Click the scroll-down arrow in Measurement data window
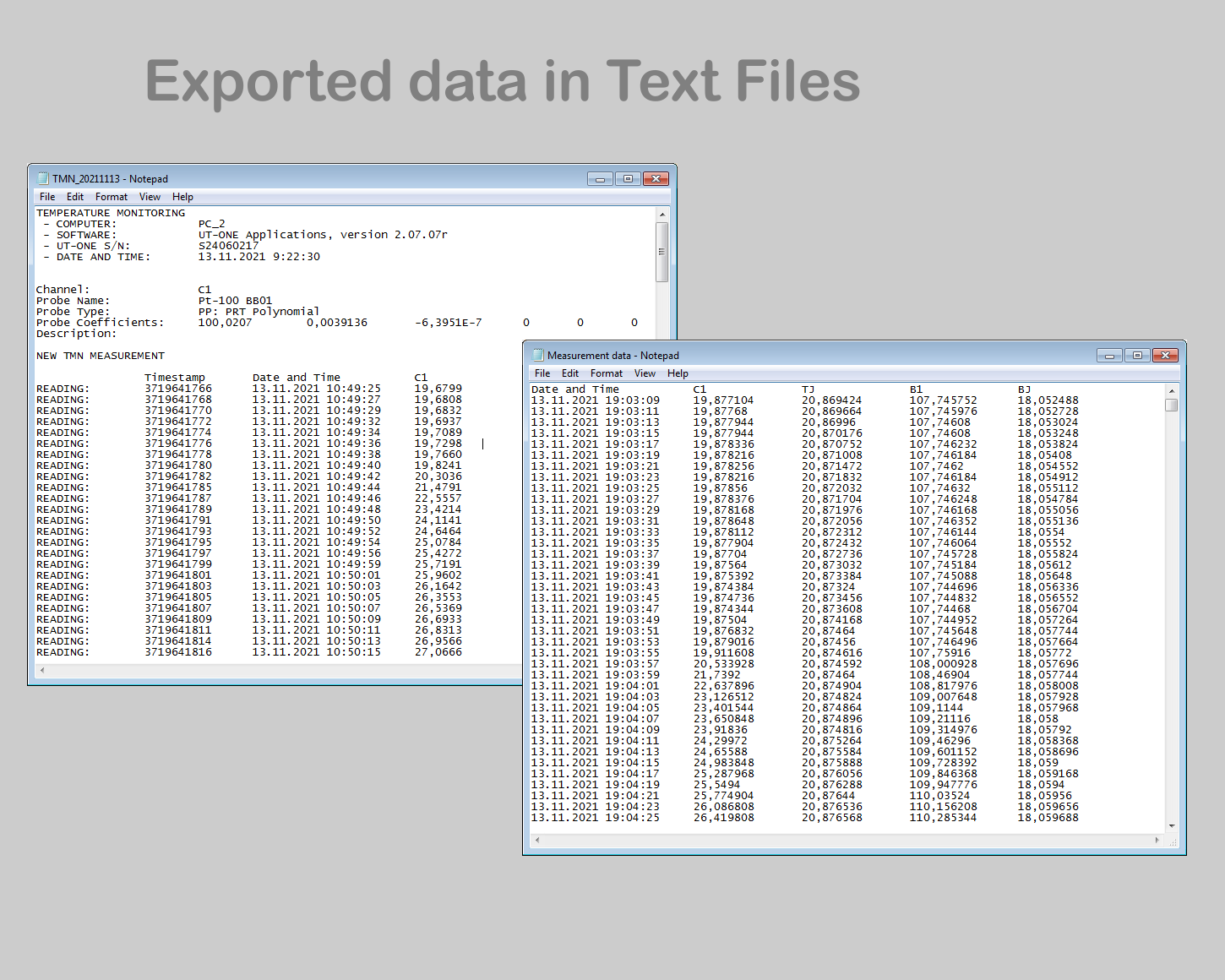The width and height of the screenshot is (1225, 980). (1172, 825)
